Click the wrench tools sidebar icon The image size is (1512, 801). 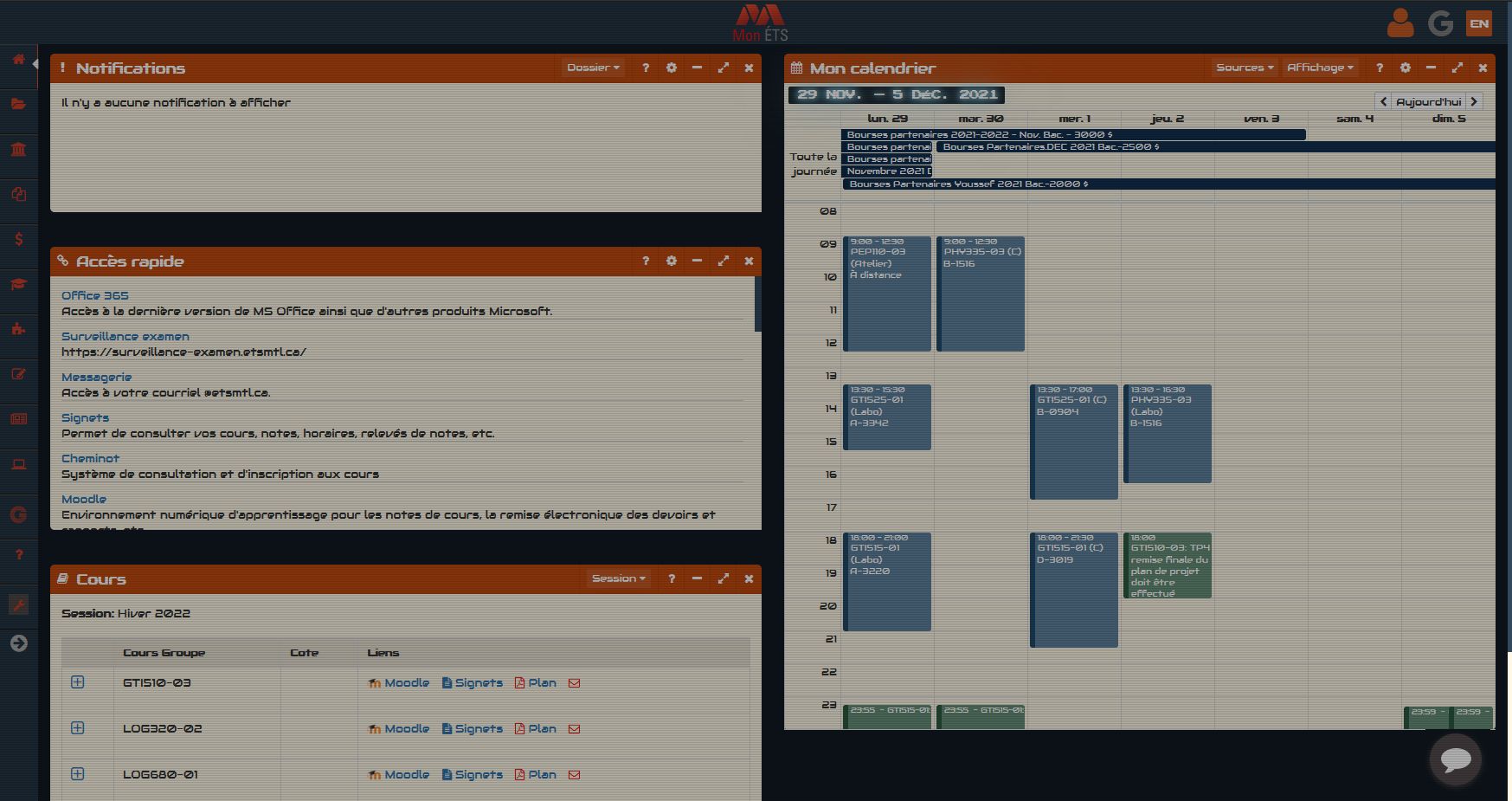pos(18,604)
